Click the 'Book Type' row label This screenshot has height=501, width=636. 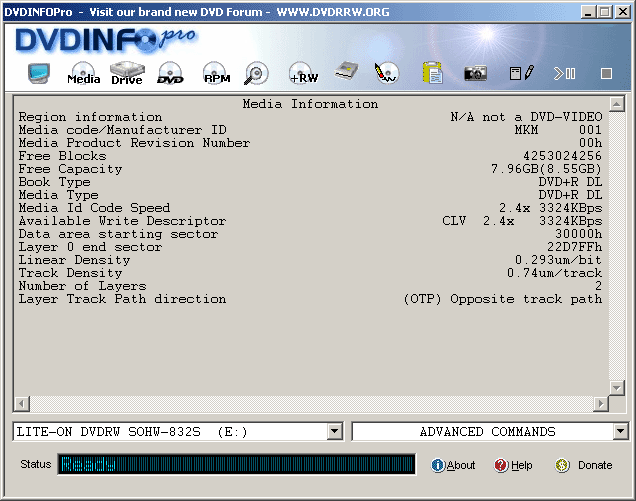pos(54,182)
